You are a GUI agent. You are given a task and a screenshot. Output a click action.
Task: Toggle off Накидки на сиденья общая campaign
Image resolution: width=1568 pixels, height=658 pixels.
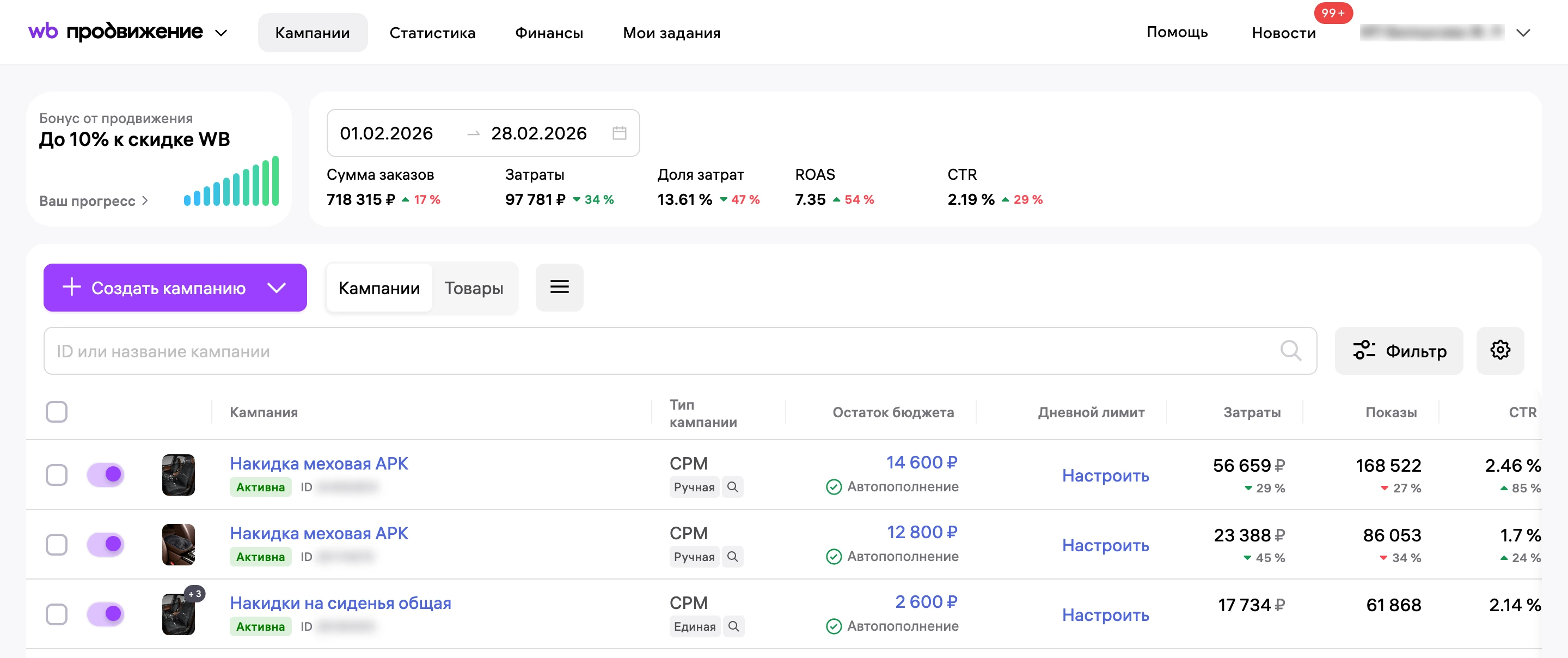pyautogui.click(x=106, y=613)
